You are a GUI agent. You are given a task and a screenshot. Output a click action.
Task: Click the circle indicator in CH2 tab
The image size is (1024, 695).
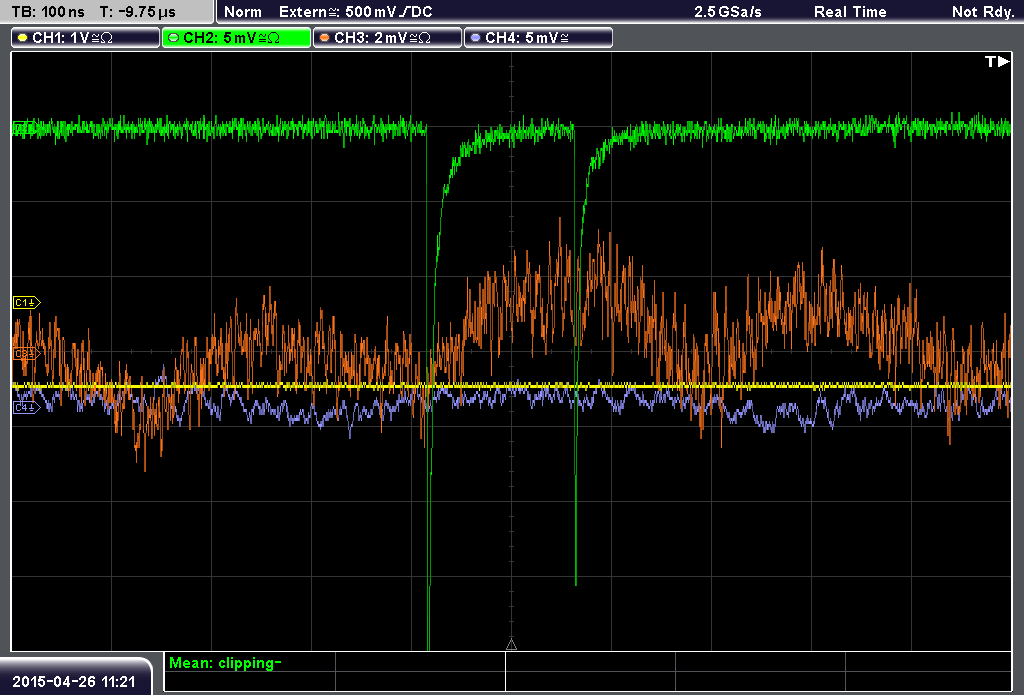(174, 38)
